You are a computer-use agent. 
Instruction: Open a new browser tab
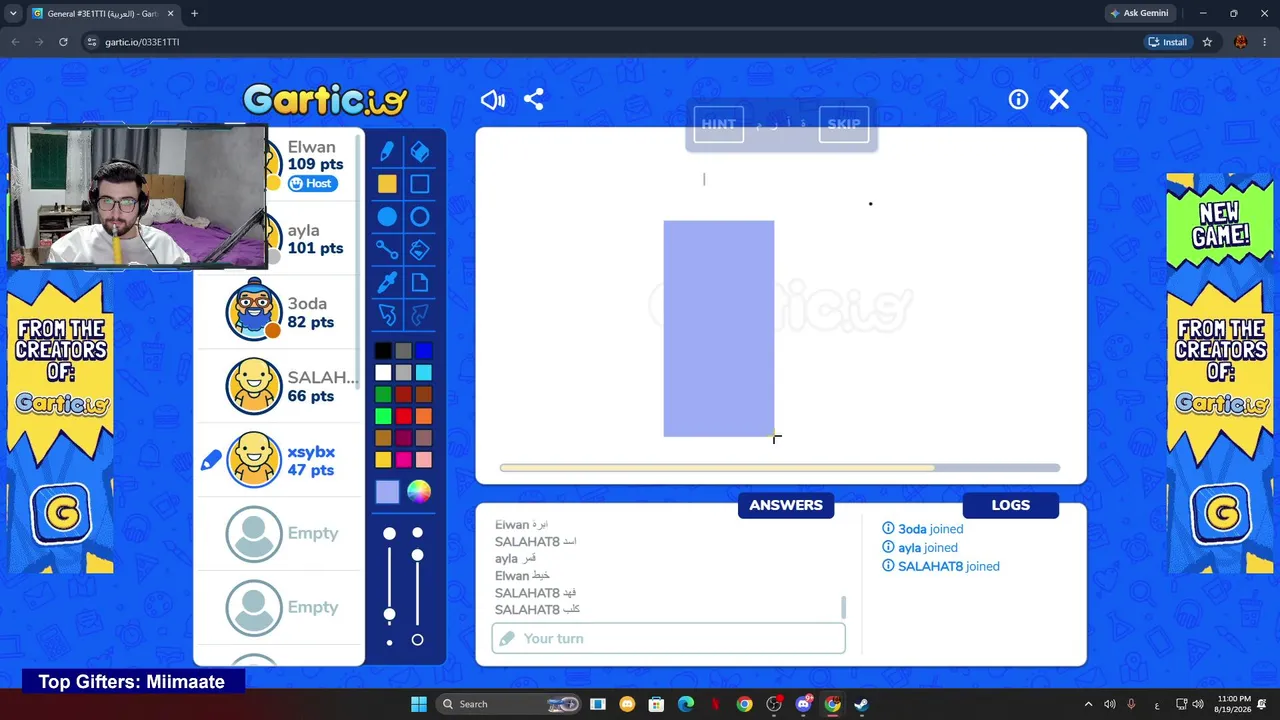point(194,13)
